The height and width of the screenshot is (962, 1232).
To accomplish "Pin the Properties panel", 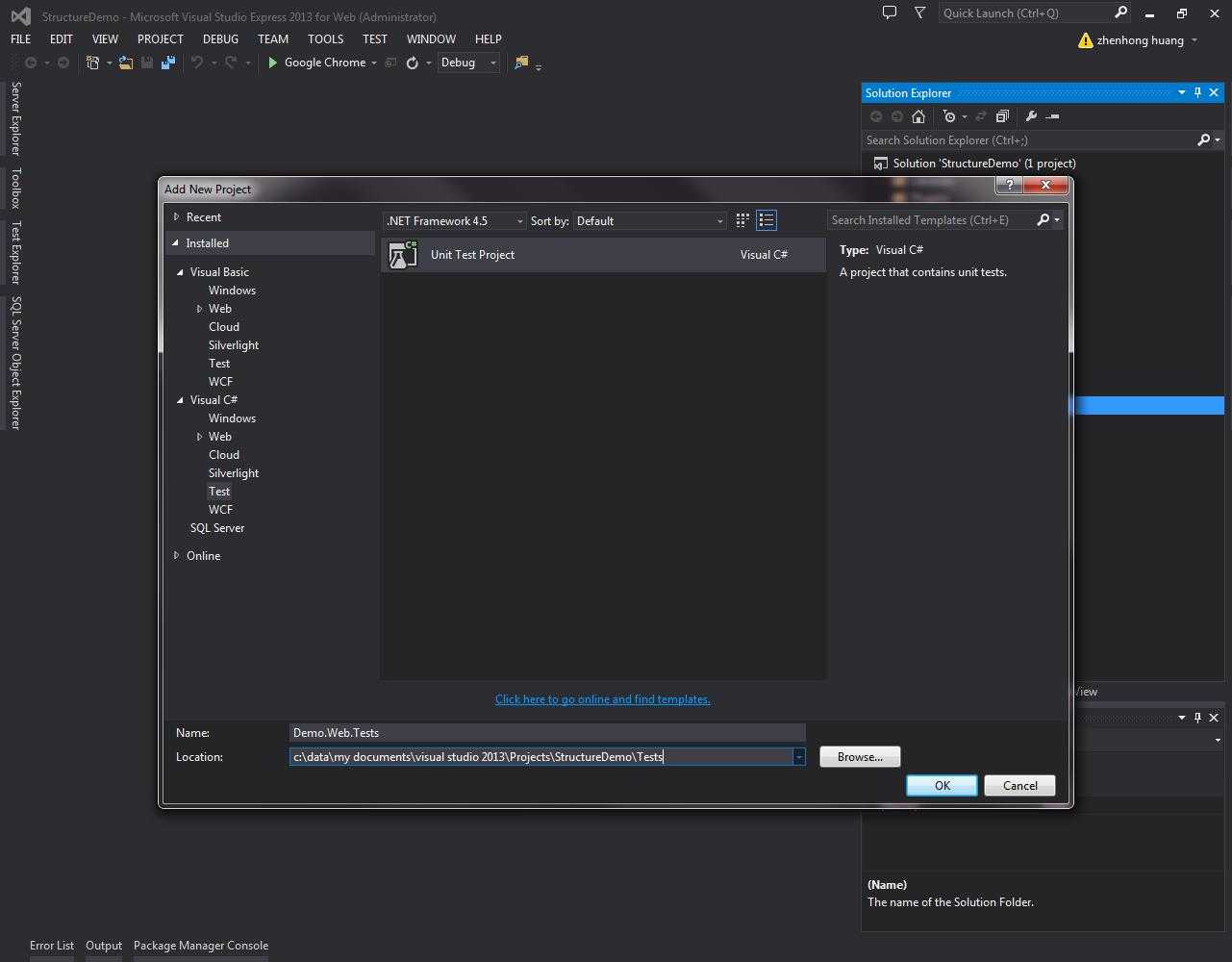I will click(1197, 718).
